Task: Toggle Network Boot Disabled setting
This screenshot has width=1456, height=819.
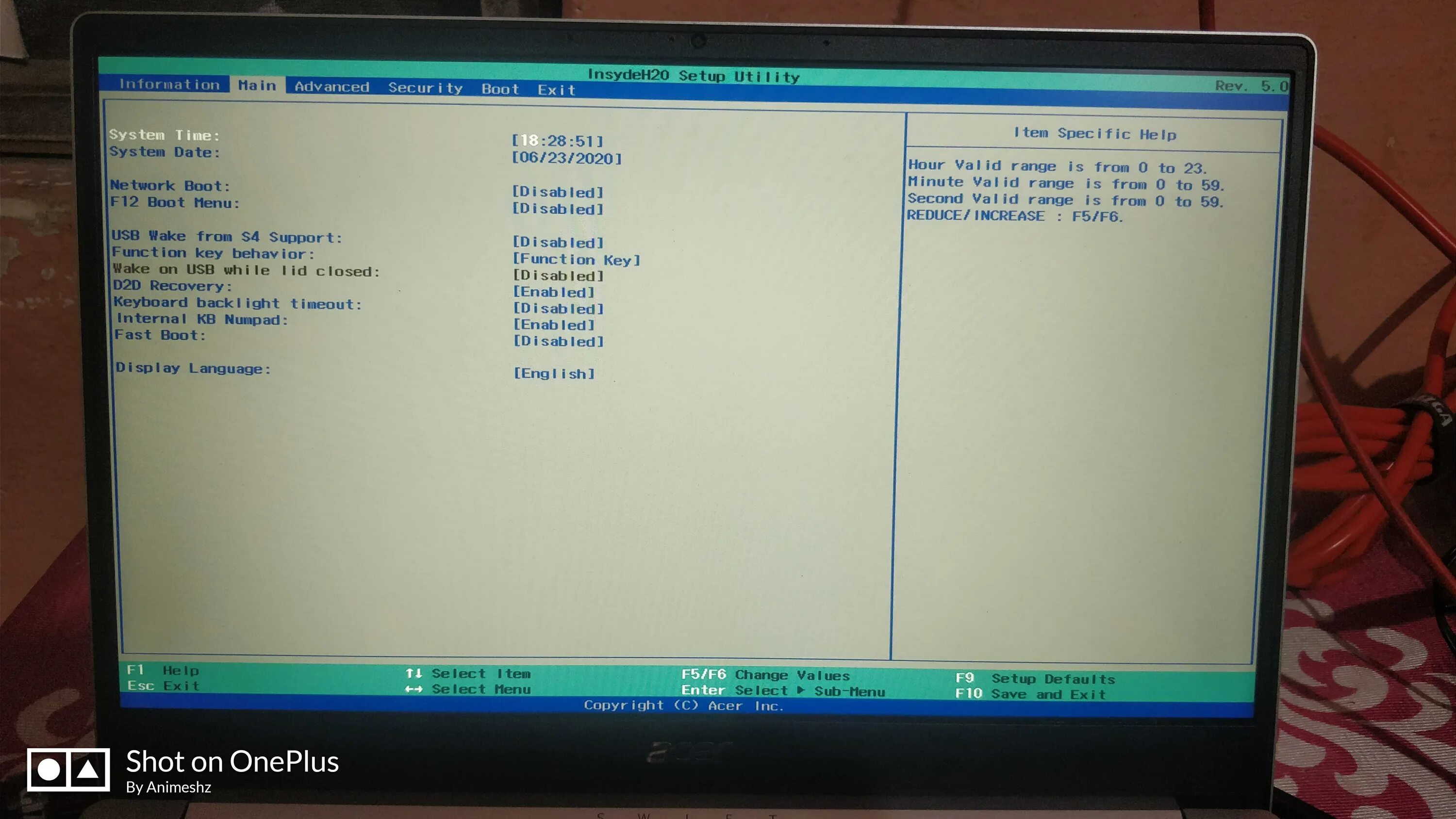Action: coord(557,192)
